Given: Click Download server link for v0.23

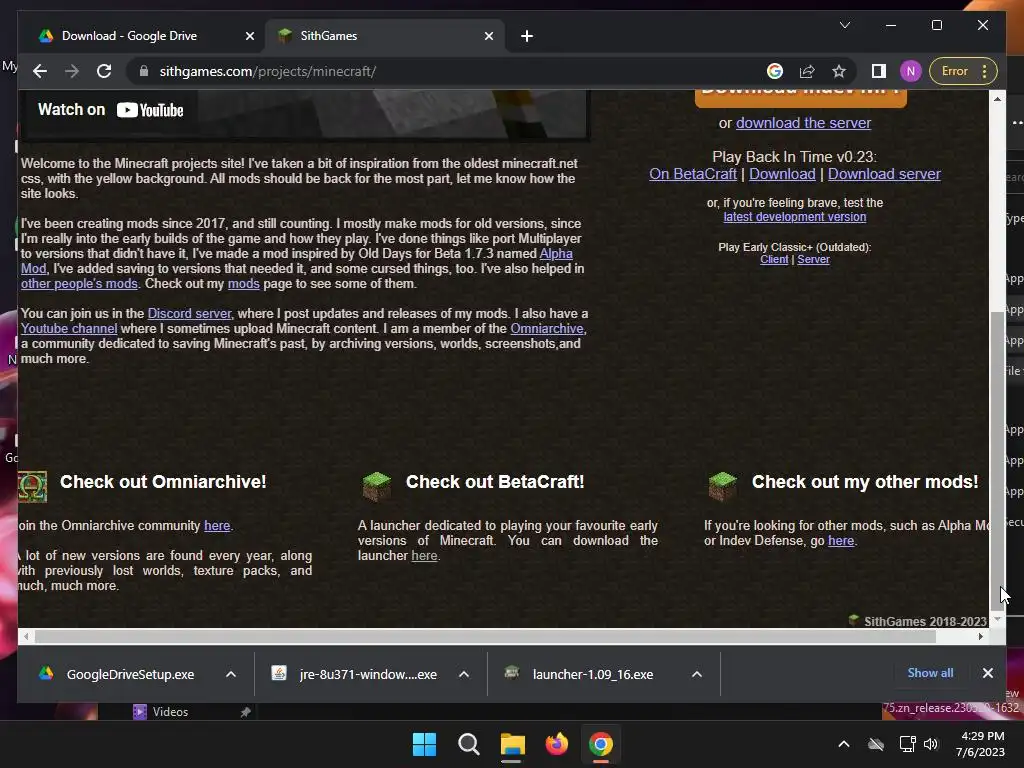Looking at the screenshot, I should coord(884,174).
